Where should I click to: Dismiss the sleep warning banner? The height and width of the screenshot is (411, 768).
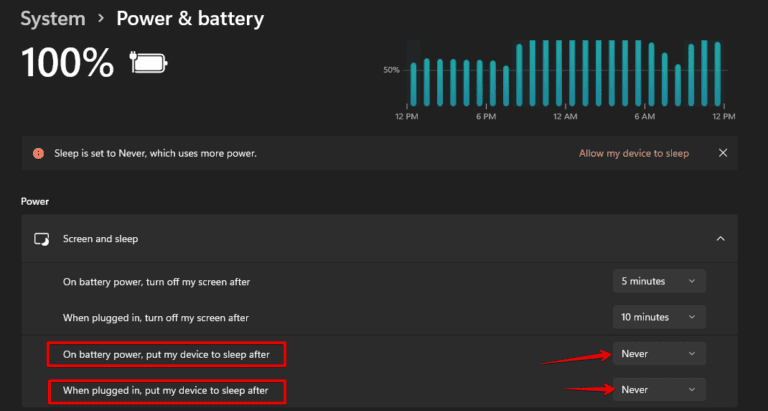[x=723, y=153]
